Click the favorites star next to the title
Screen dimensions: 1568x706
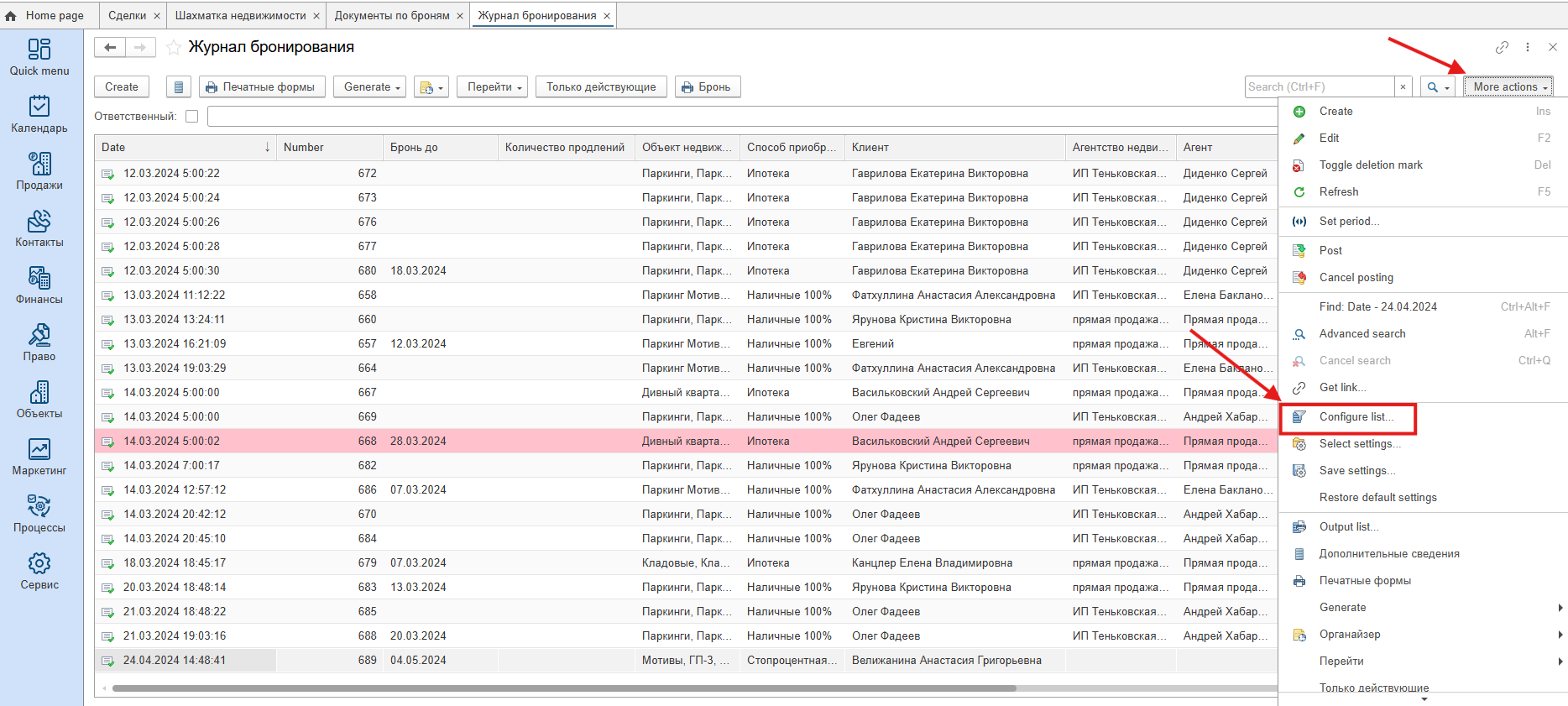[x=174, y=47]
